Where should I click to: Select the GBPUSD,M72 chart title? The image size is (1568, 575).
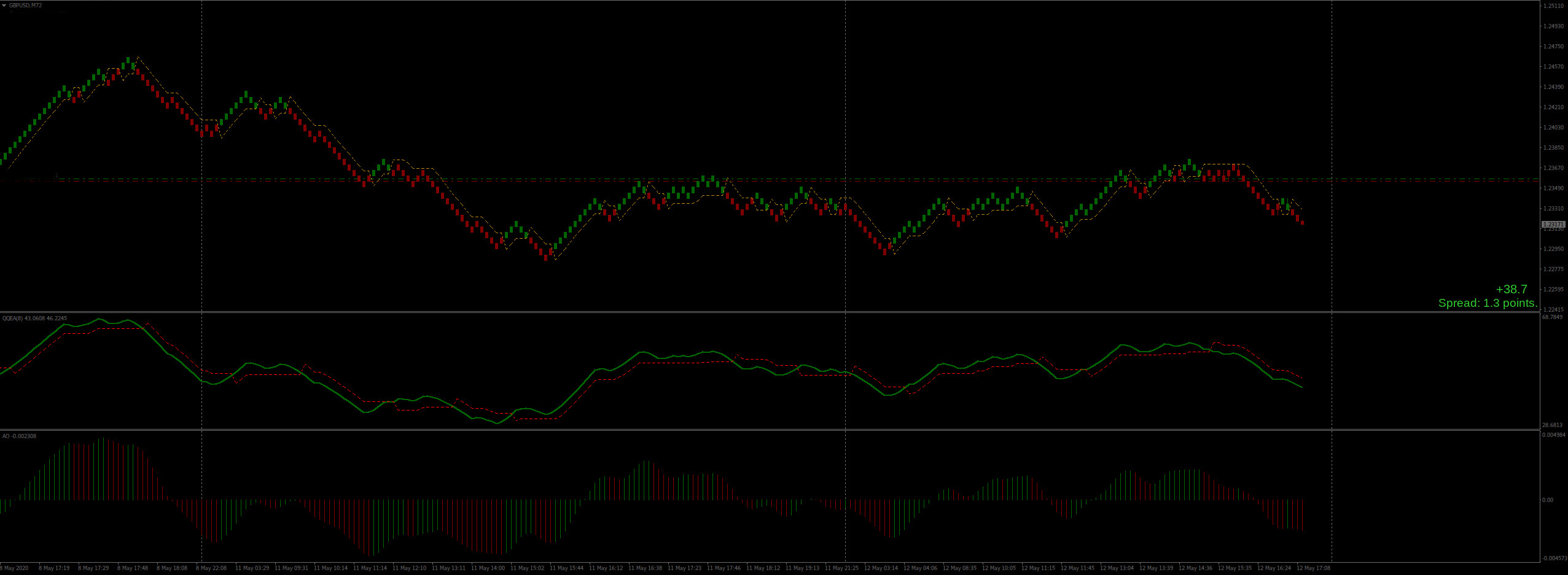(25, 6)
